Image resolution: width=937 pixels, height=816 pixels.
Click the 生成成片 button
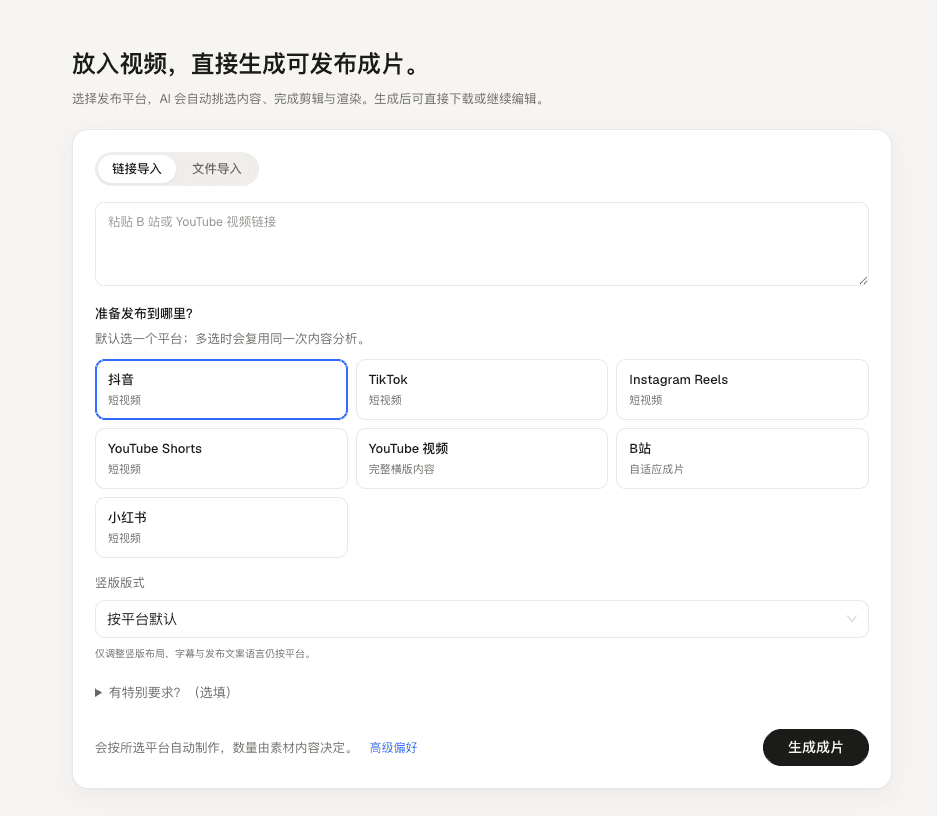pyautogui.click(x=816, y=747)
